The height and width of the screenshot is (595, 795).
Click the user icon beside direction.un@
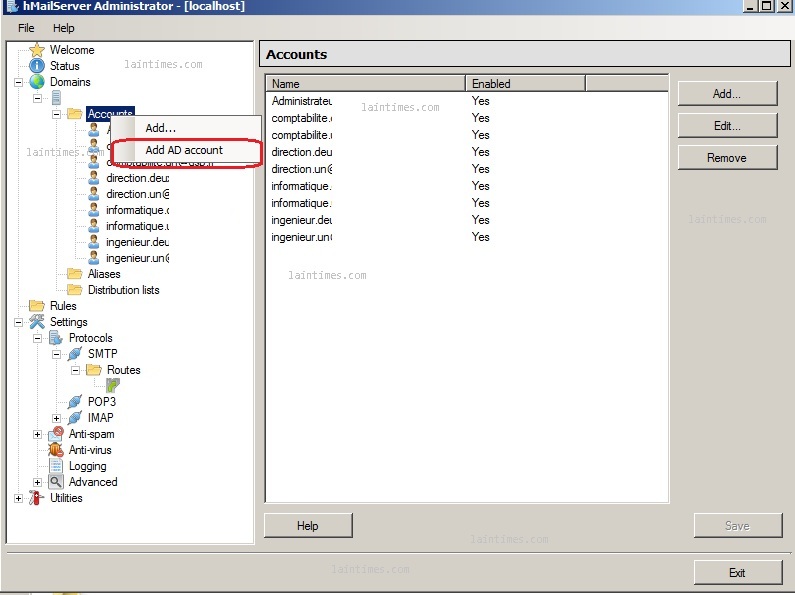94,194
